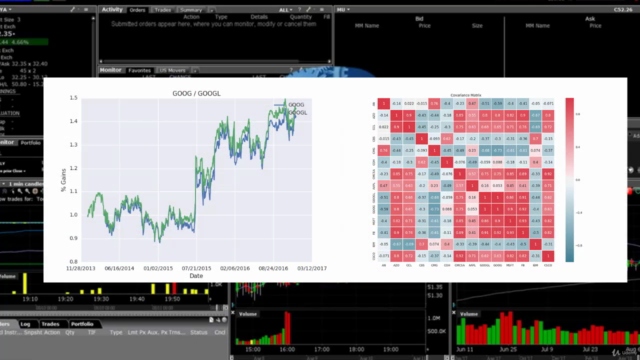Click Trades tab in bottom order panel
Image resolution: width=640 pixels, height=360 pixels.
coord(50,324)
